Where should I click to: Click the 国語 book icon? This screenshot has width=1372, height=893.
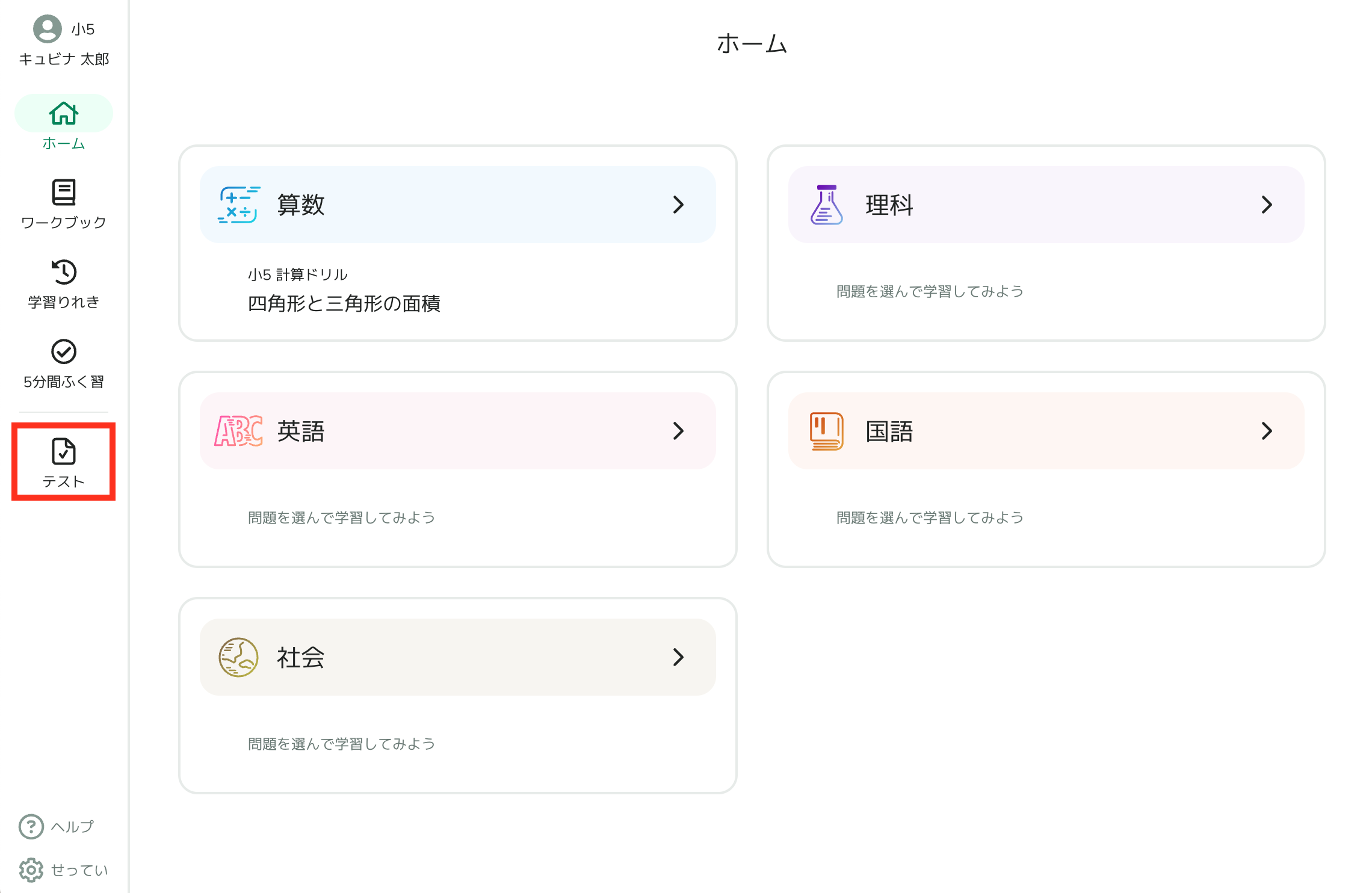coord(826,431)
